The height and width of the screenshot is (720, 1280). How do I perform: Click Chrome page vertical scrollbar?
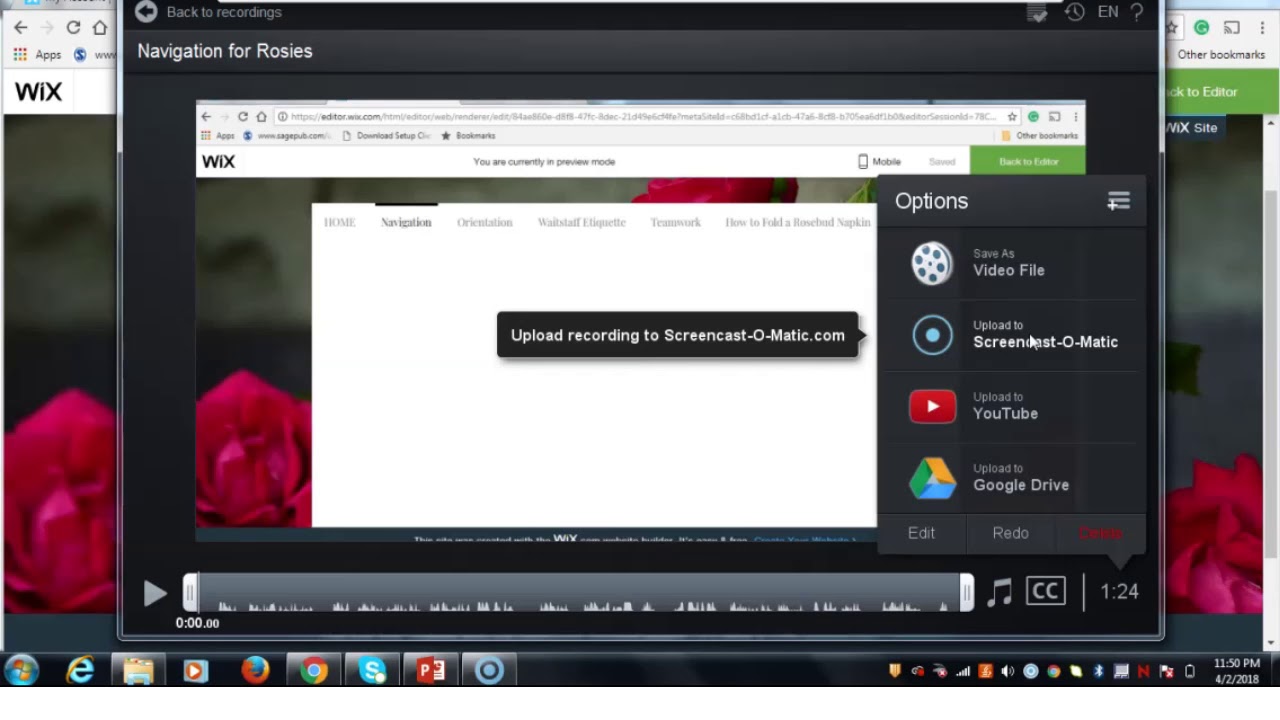(1271, 380)
